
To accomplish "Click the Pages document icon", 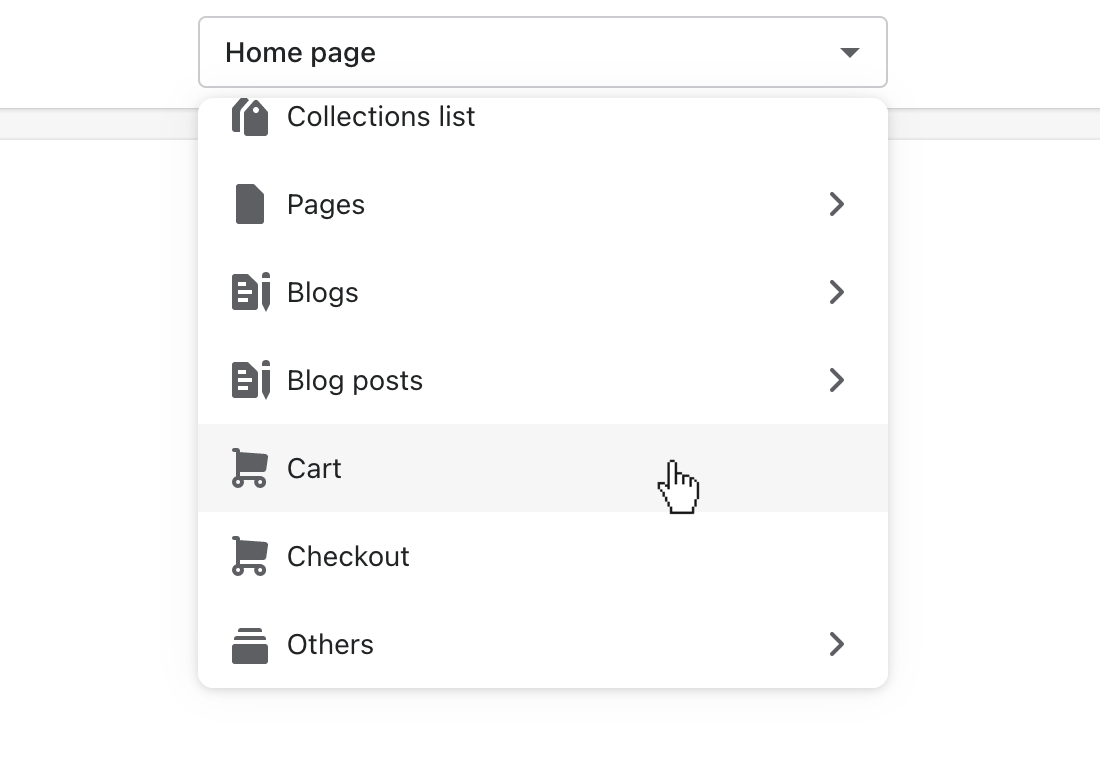I will point(250,204).
